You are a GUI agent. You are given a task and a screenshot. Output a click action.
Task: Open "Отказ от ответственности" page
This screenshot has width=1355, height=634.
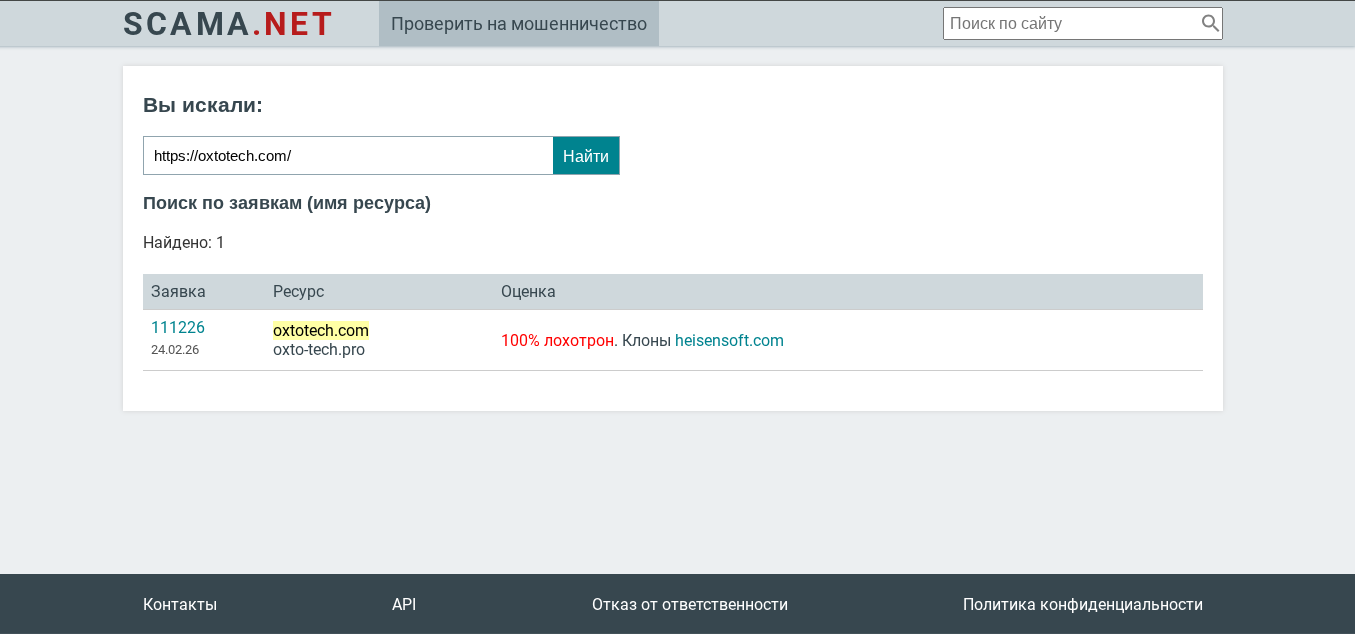pyautogui.click(x=689, y=605)
